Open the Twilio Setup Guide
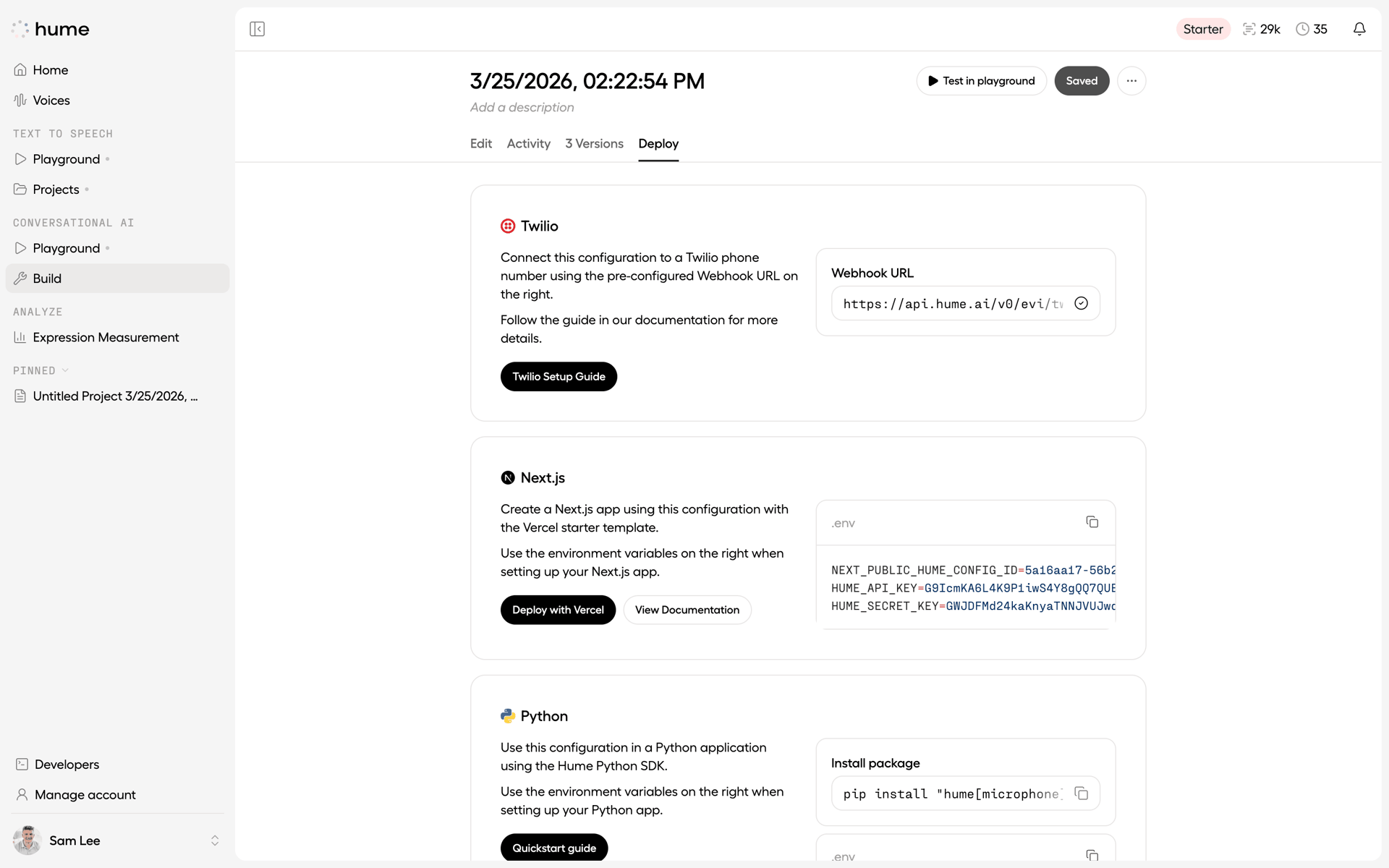 pyautogui.click(x=558, y=376)
